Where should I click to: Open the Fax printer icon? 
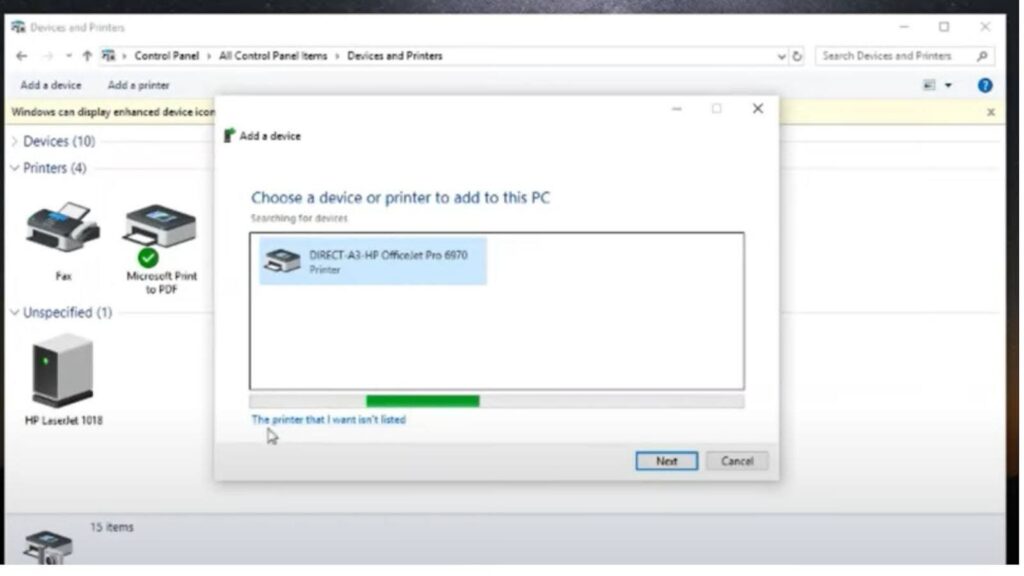63,240
